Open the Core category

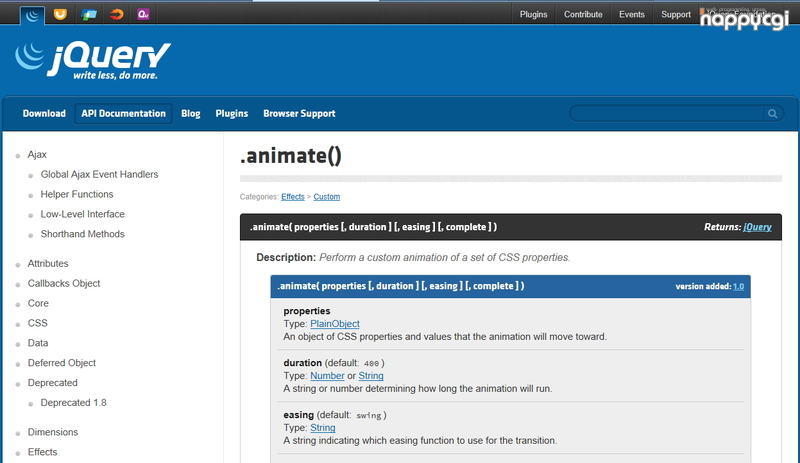(38, 303)
